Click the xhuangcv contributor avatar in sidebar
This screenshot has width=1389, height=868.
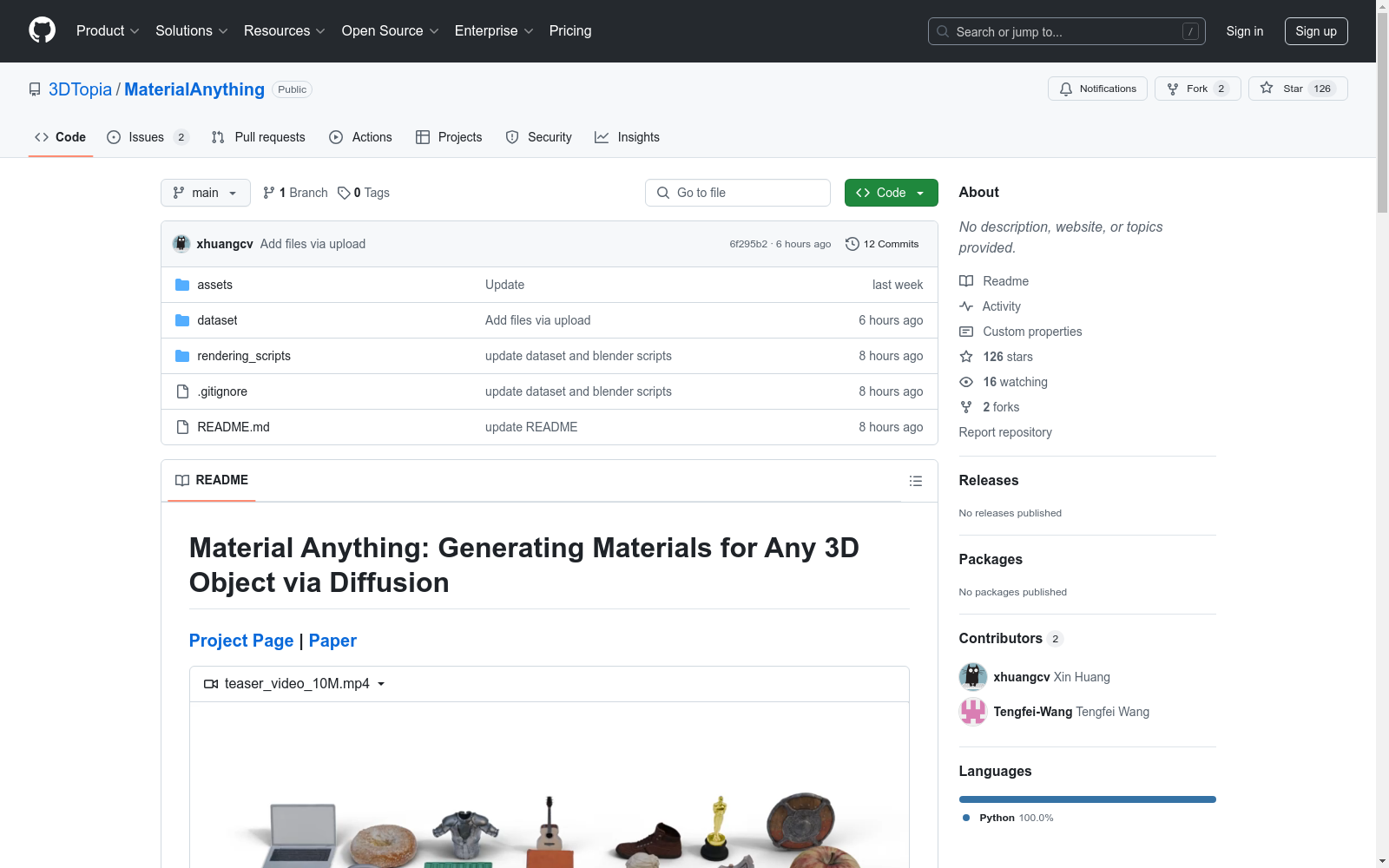[973, 677]
